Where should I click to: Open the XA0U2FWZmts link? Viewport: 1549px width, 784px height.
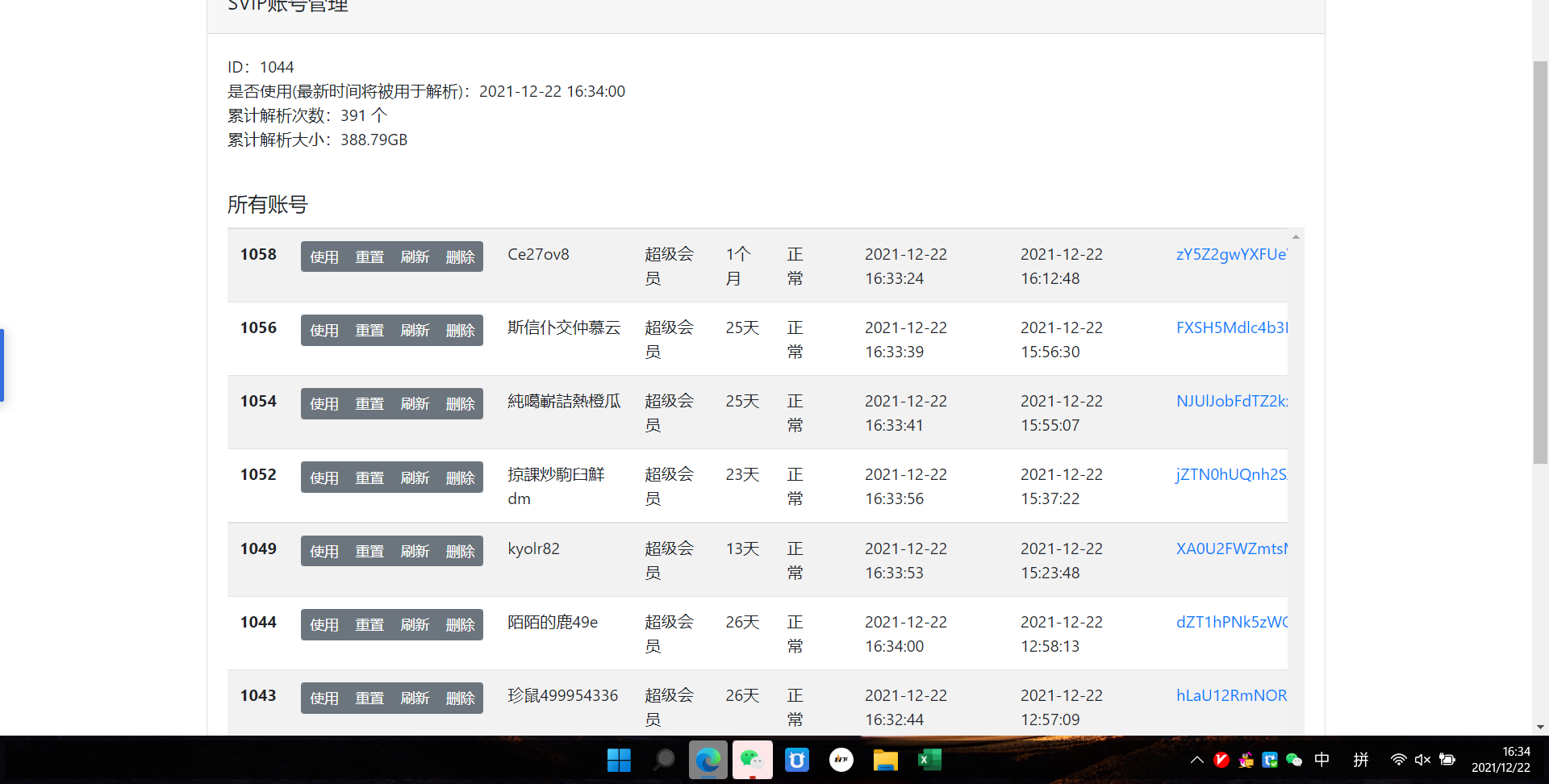1232,548
